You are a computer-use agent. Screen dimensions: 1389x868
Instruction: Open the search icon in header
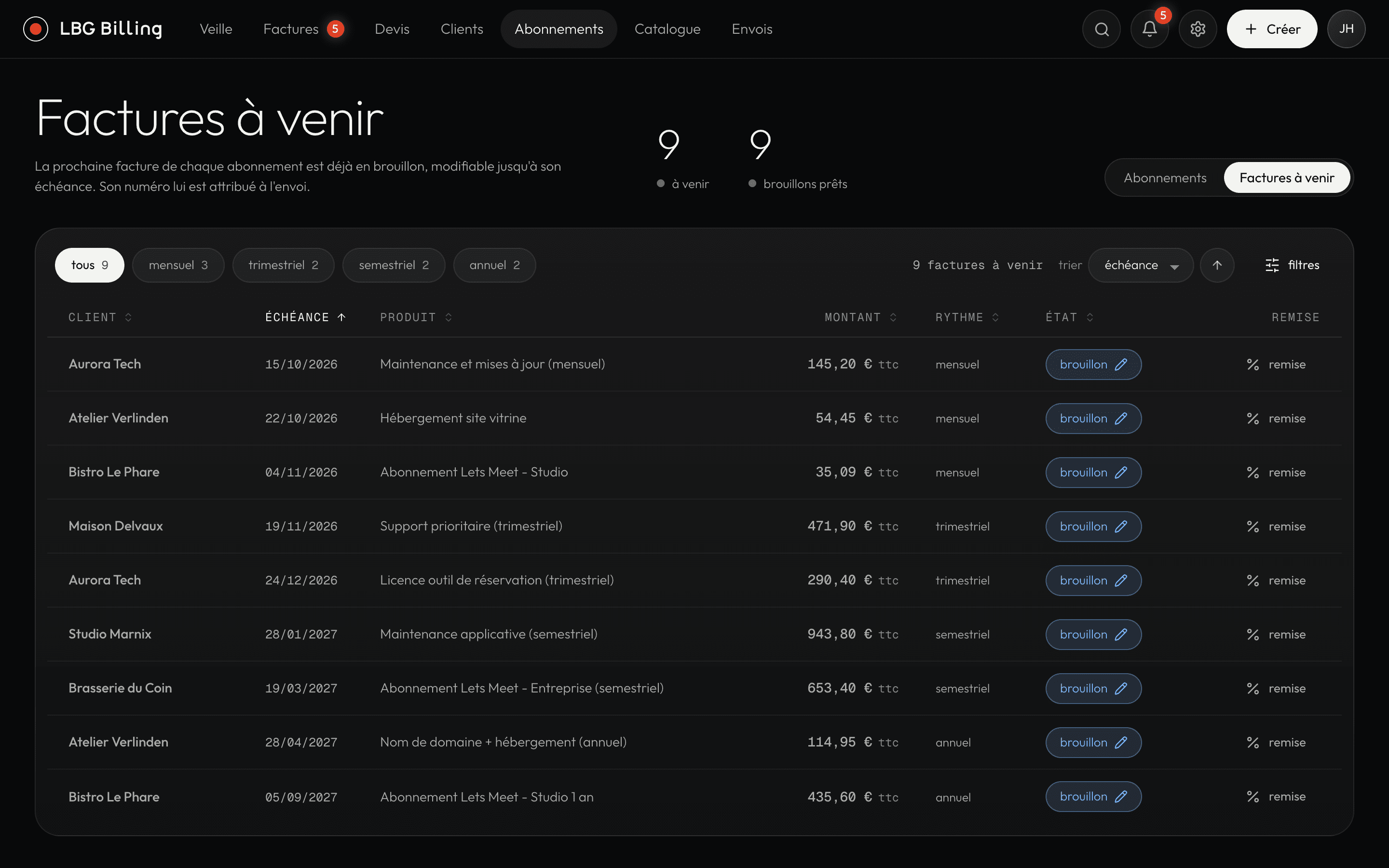point(1101,29)
